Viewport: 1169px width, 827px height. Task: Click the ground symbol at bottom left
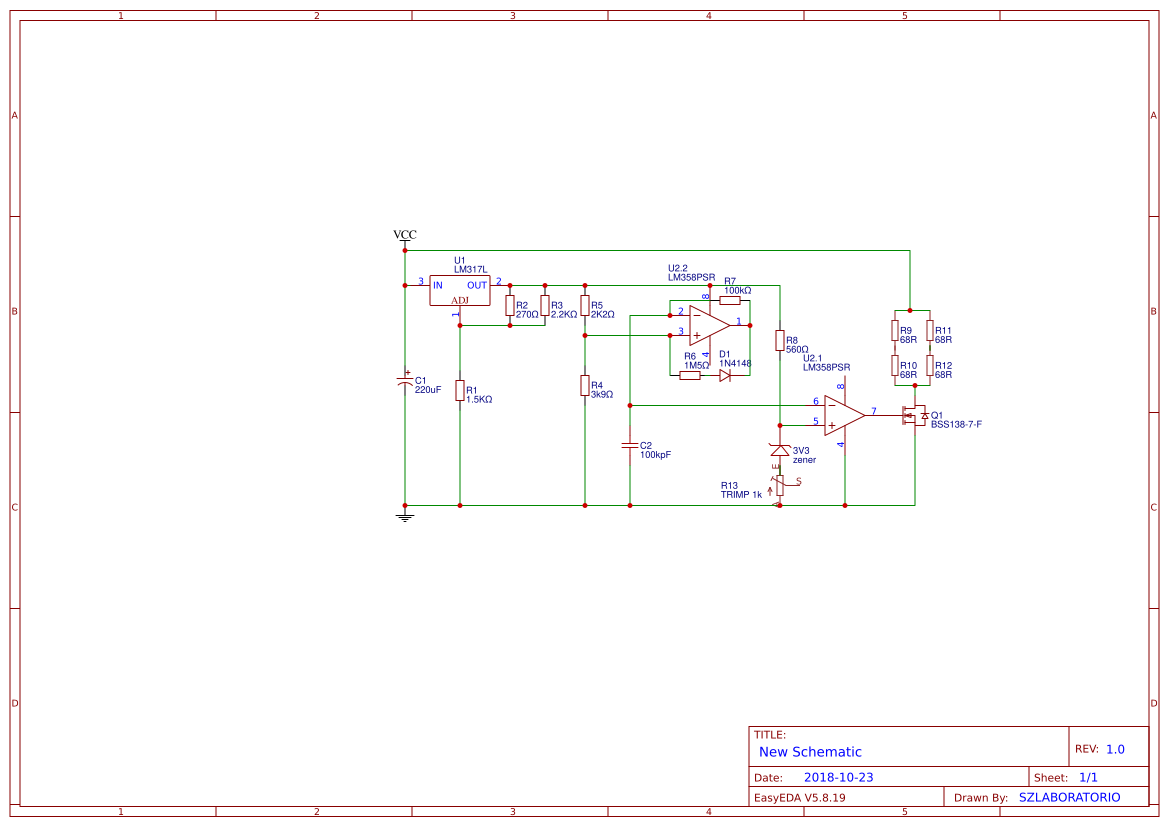point(405,516)
